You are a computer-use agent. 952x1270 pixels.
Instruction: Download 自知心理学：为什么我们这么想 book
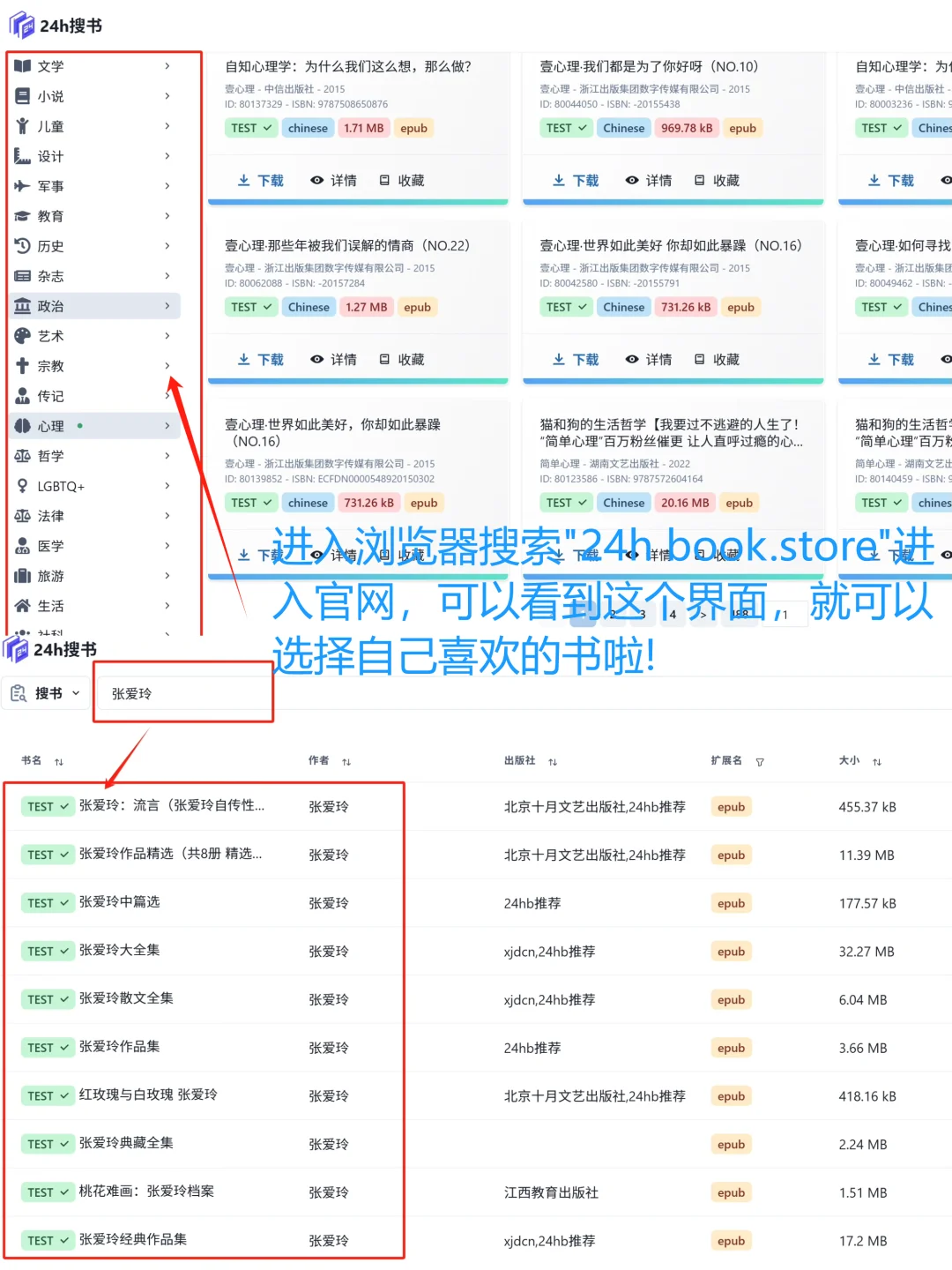click(261, 180)
